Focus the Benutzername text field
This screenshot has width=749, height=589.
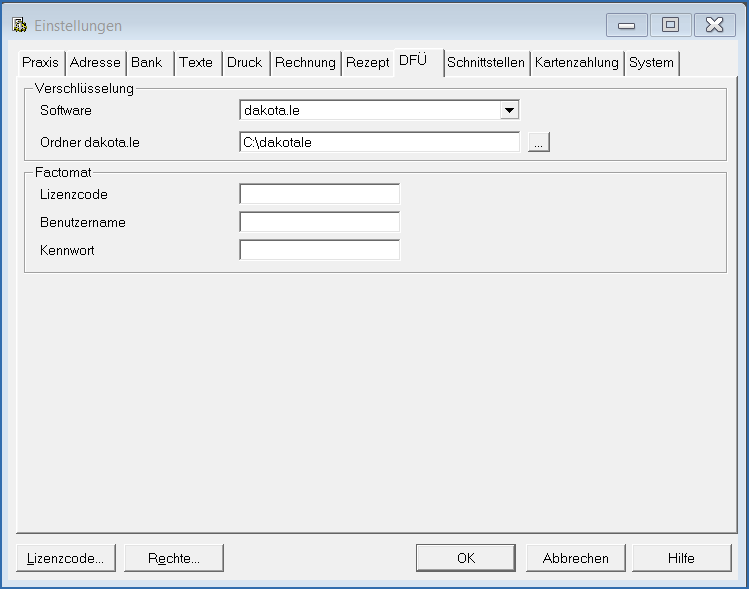(x=319, y=222)
